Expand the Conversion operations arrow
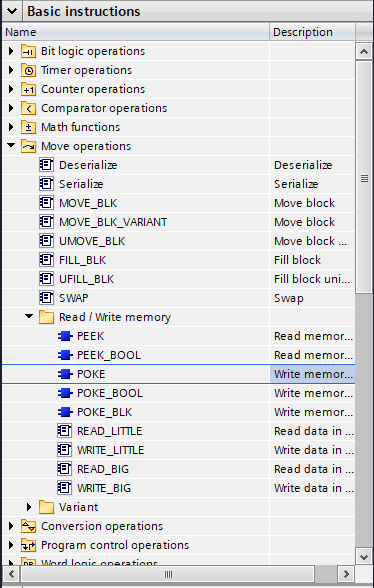Screen dimensions: 374x588 (11, 526)
